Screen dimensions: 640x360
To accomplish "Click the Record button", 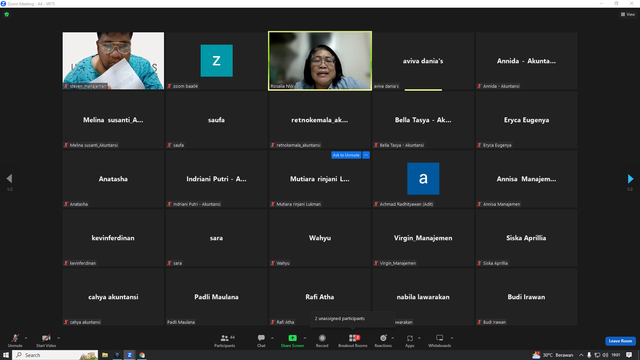I will (x=322, y=340).
